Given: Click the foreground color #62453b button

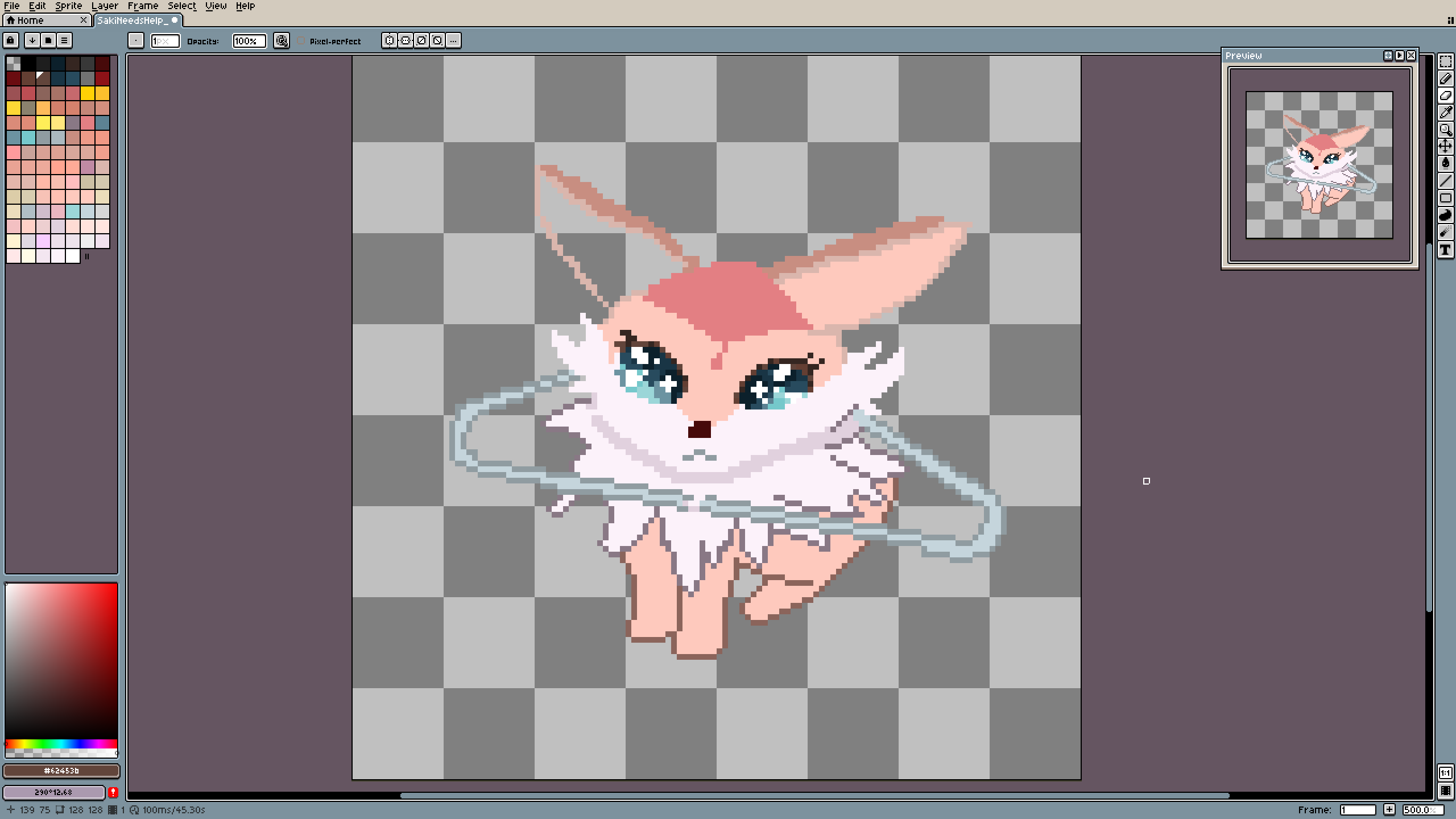Looking at the screenshot, I should point(61,771).
